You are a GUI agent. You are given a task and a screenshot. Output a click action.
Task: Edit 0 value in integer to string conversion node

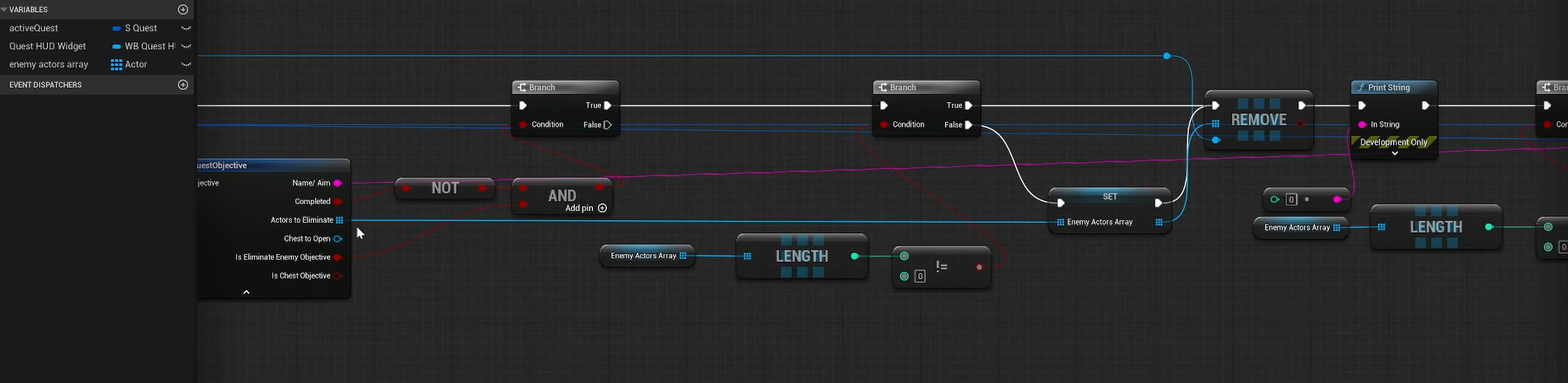click(1291, 200)
